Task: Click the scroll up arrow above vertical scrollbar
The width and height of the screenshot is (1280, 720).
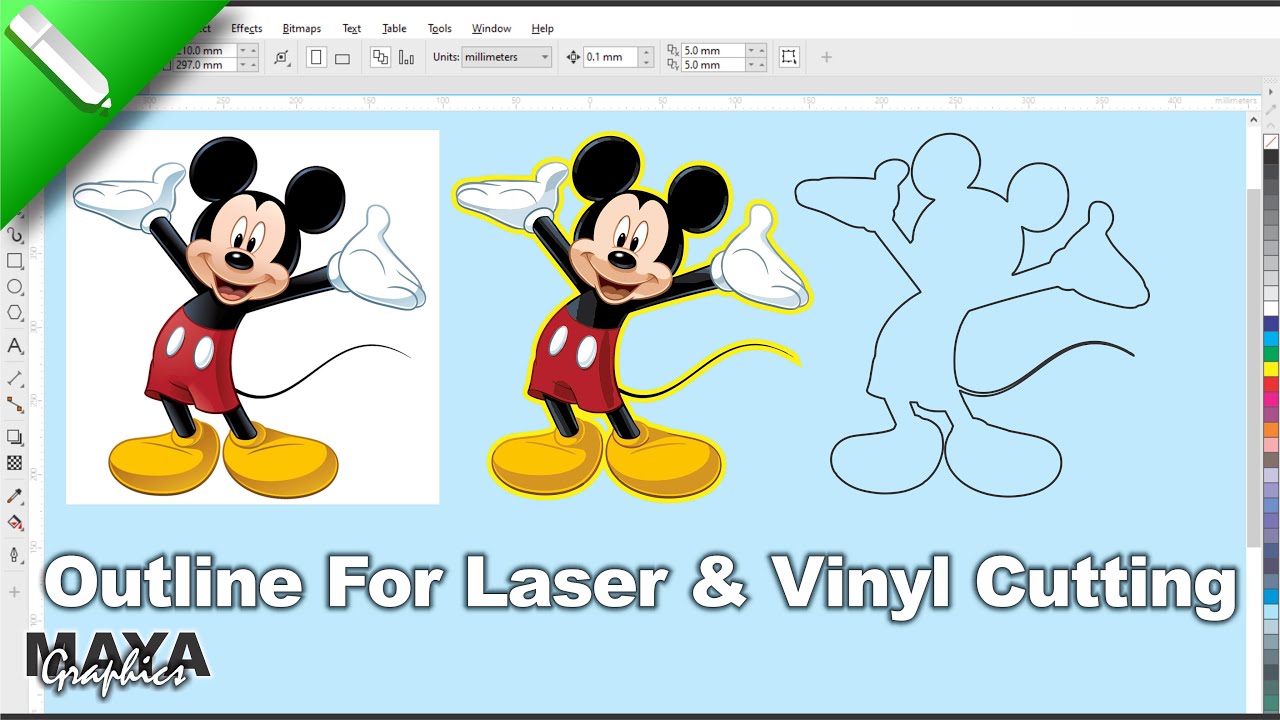Action: point(1254,119)
